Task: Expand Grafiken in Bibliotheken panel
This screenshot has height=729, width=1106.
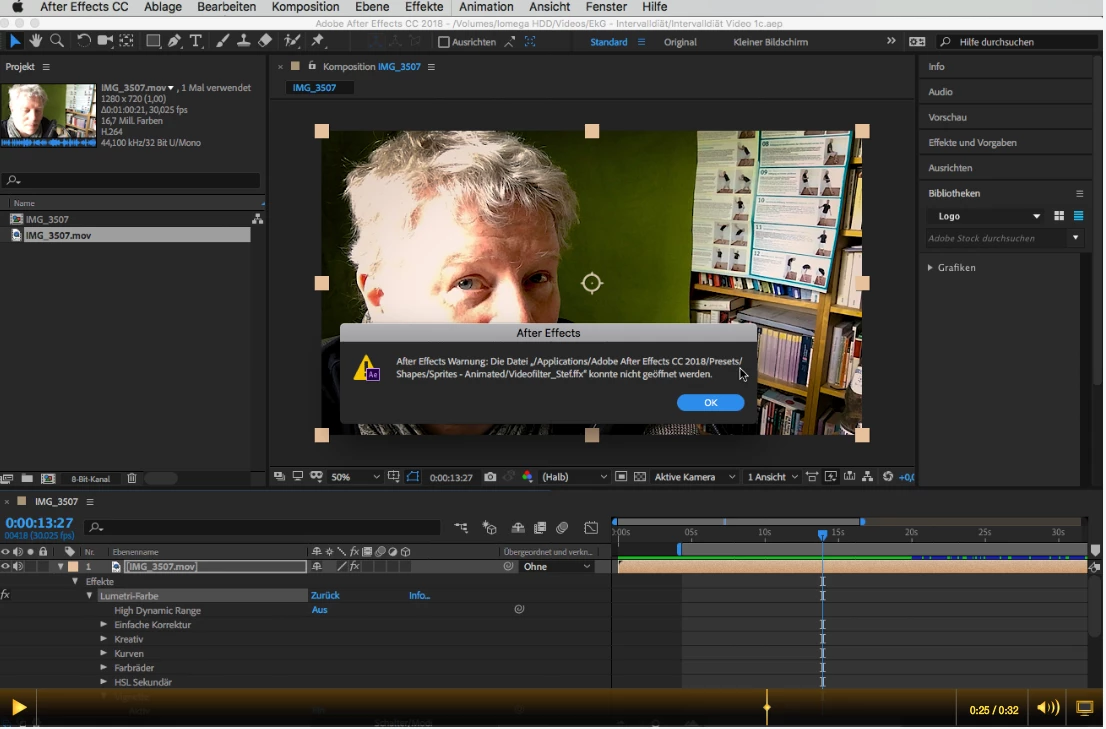Action: tap(930, 268)
